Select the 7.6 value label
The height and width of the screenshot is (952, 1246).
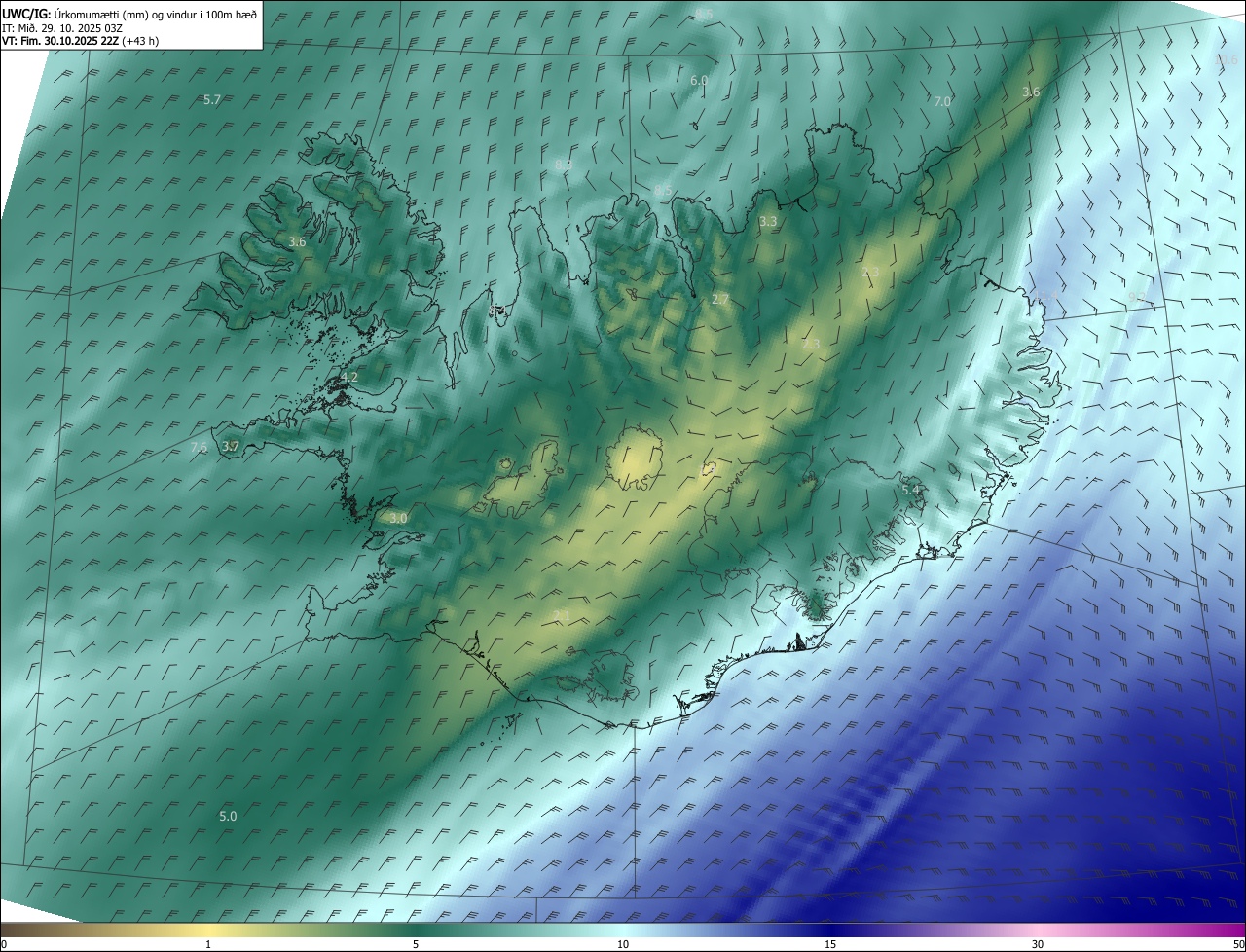point(199,448)
